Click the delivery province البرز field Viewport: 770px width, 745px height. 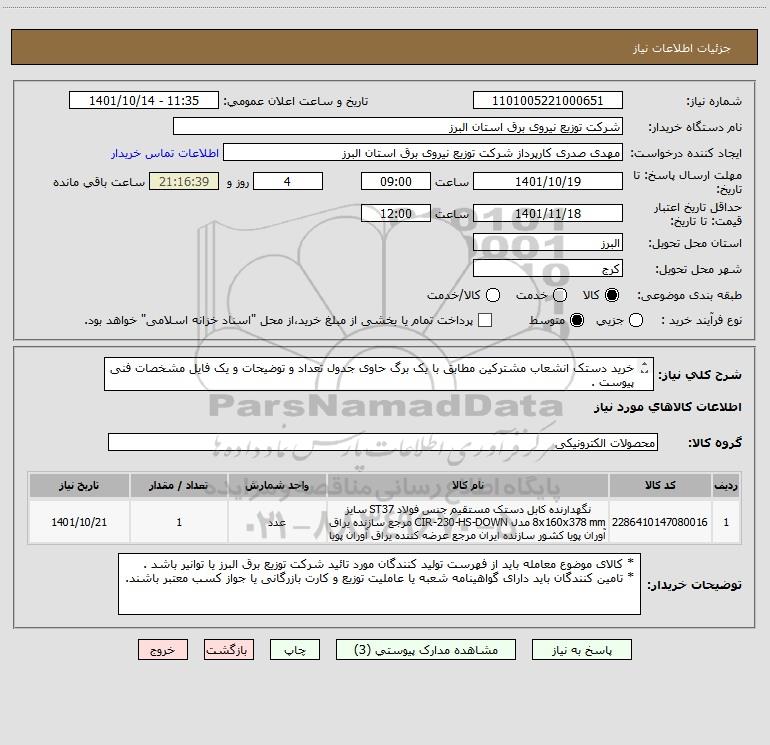(x=548, y=243)
